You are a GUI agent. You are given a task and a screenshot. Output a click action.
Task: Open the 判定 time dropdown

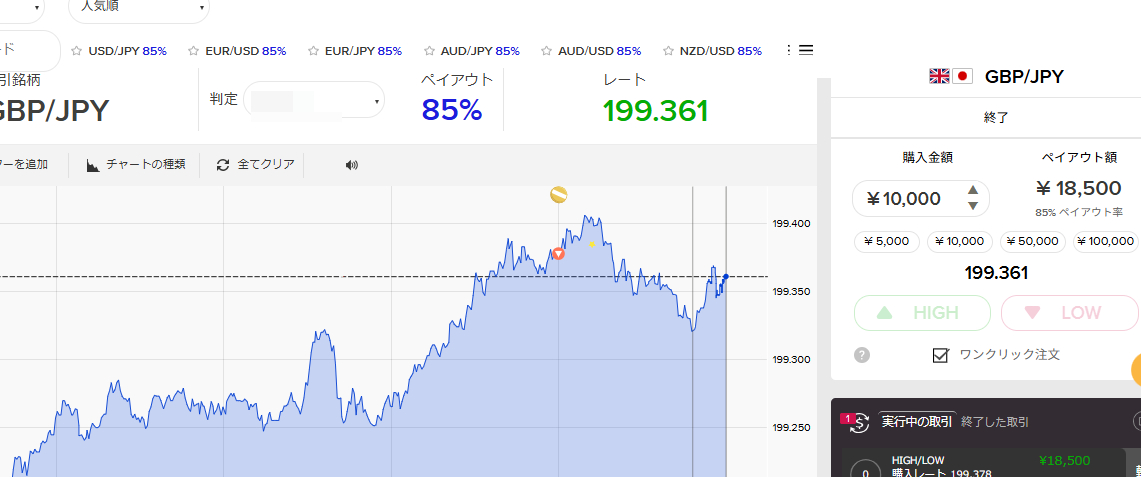(x=314, y=100)
